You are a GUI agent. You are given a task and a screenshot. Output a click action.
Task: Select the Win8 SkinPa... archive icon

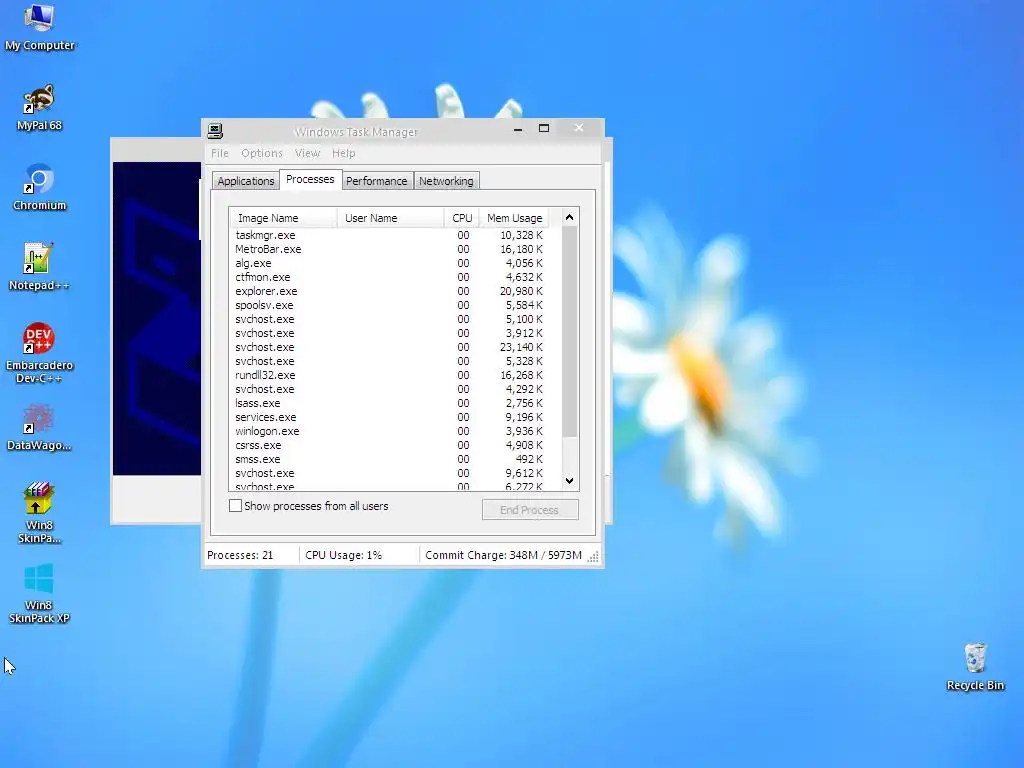tap(39, 513)
